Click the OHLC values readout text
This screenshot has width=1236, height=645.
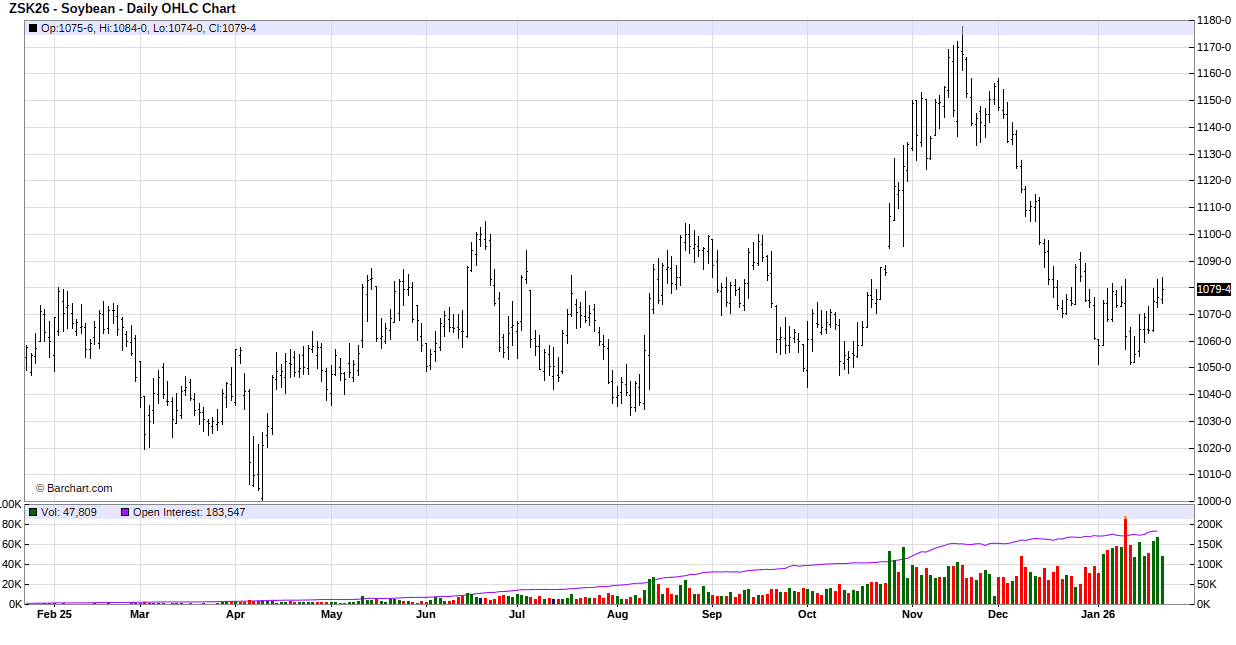click(148, 28)
